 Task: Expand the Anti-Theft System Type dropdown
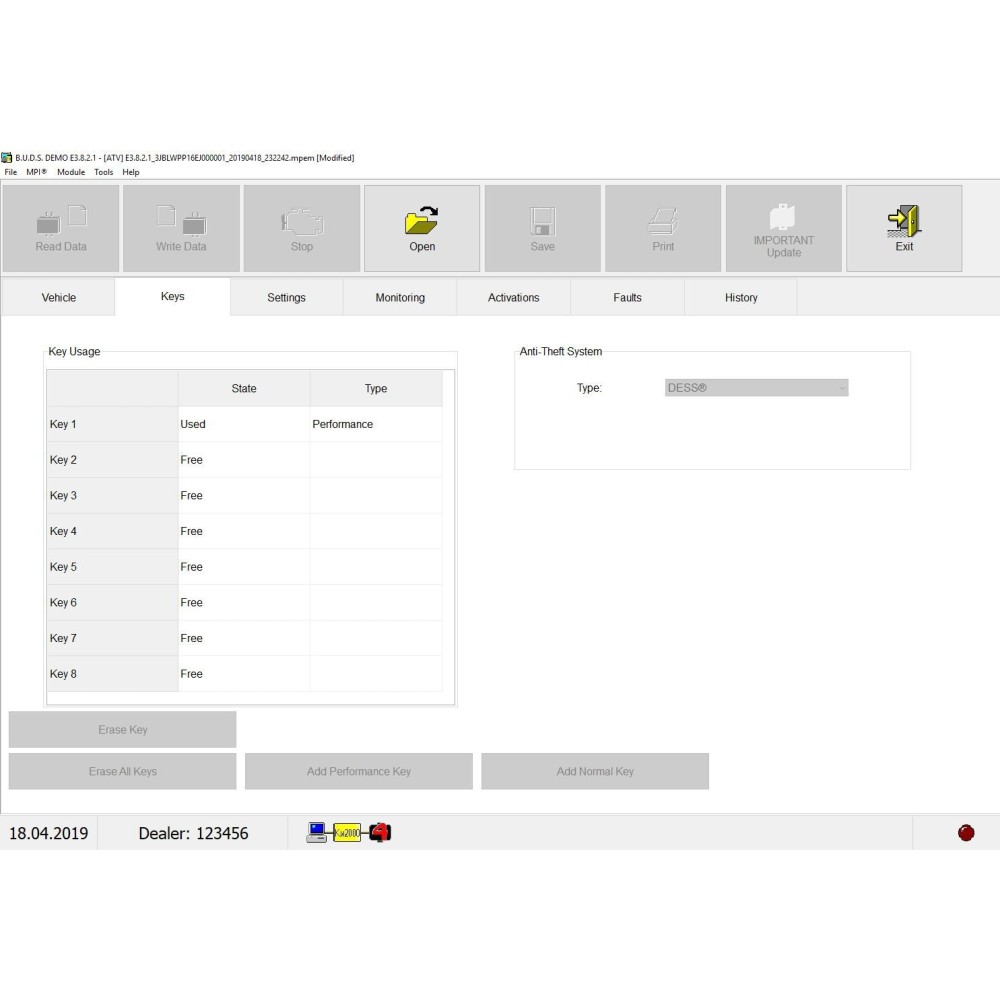tap(841, 388)
